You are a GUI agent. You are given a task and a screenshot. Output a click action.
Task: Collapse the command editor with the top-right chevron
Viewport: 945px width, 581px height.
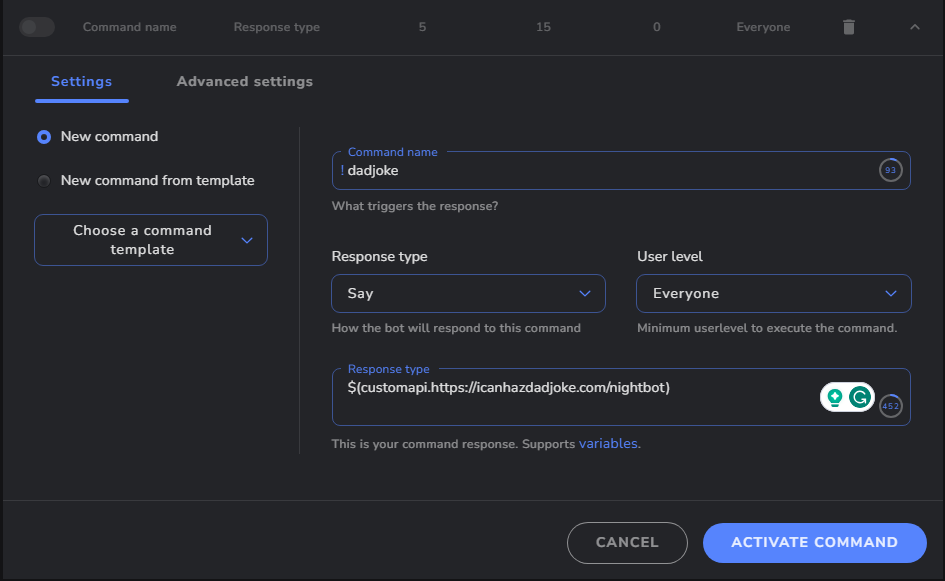914,27
